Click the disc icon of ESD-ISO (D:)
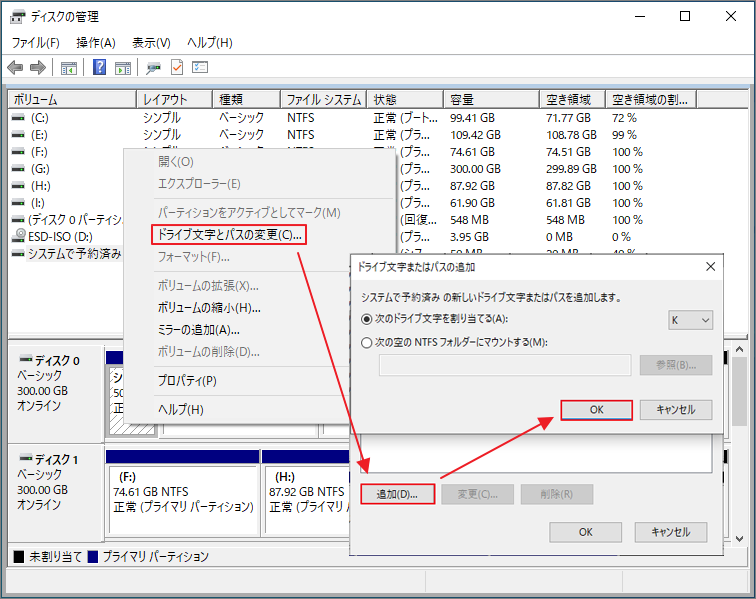 pos(19,235)
